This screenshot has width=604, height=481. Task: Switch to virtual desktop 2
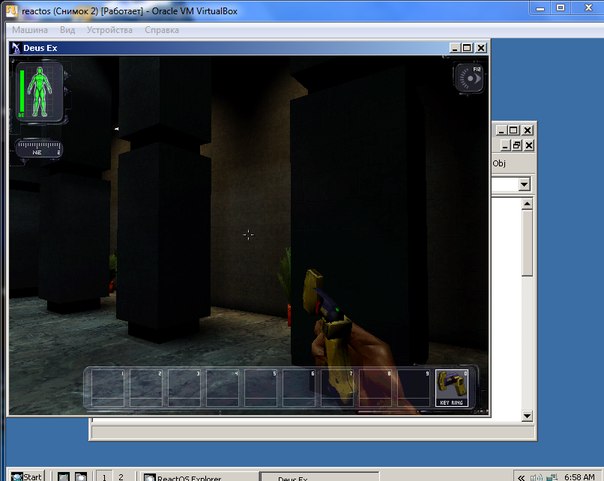coord(121,477)
